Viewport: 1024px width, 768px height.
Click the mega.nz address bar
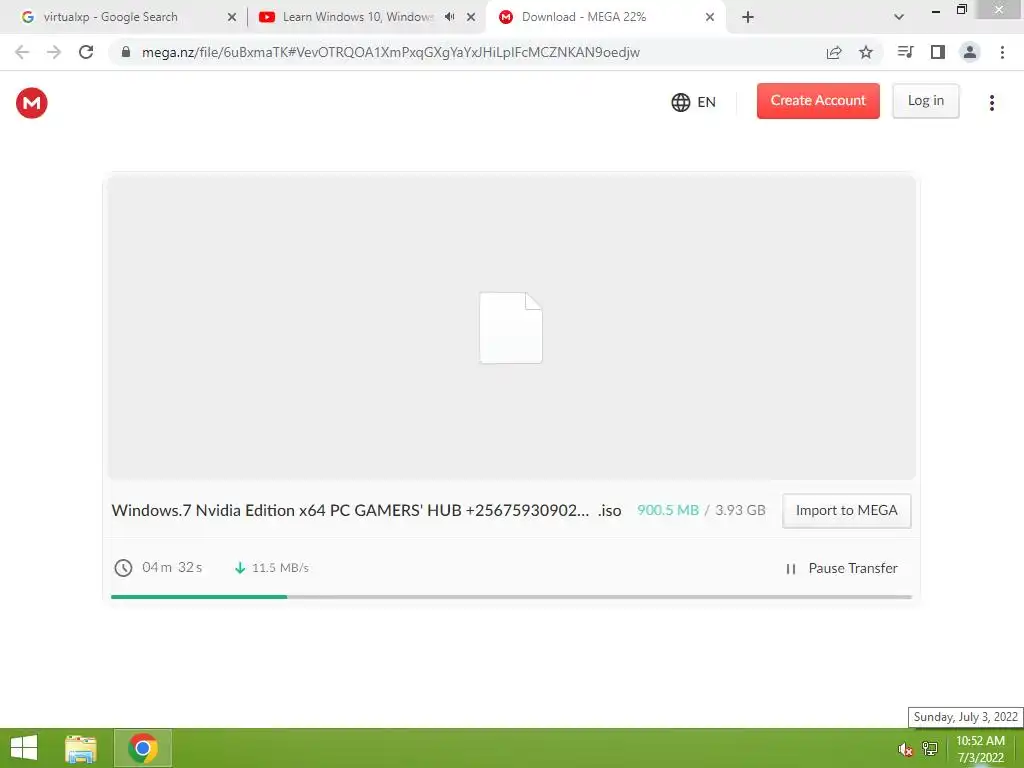click(391, 52)
